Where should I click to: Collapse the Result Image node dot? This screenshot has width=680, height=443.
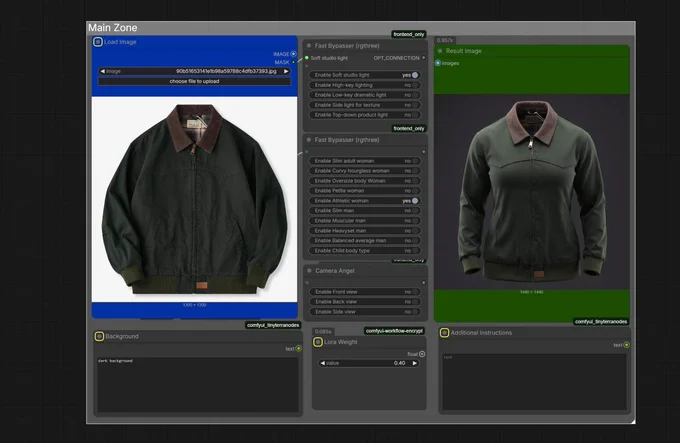pyautogui.click(x=440, y=51)
